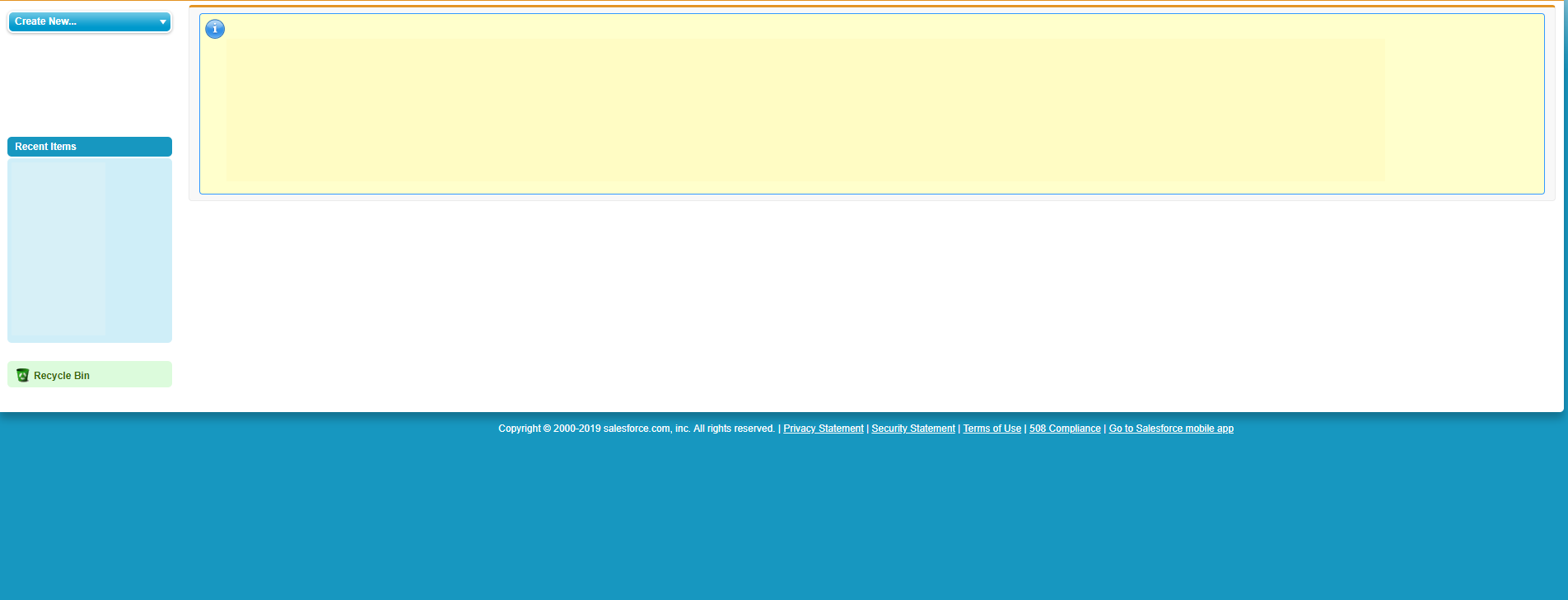Click the Recycle Bin icon

click(x=23, y=375)
